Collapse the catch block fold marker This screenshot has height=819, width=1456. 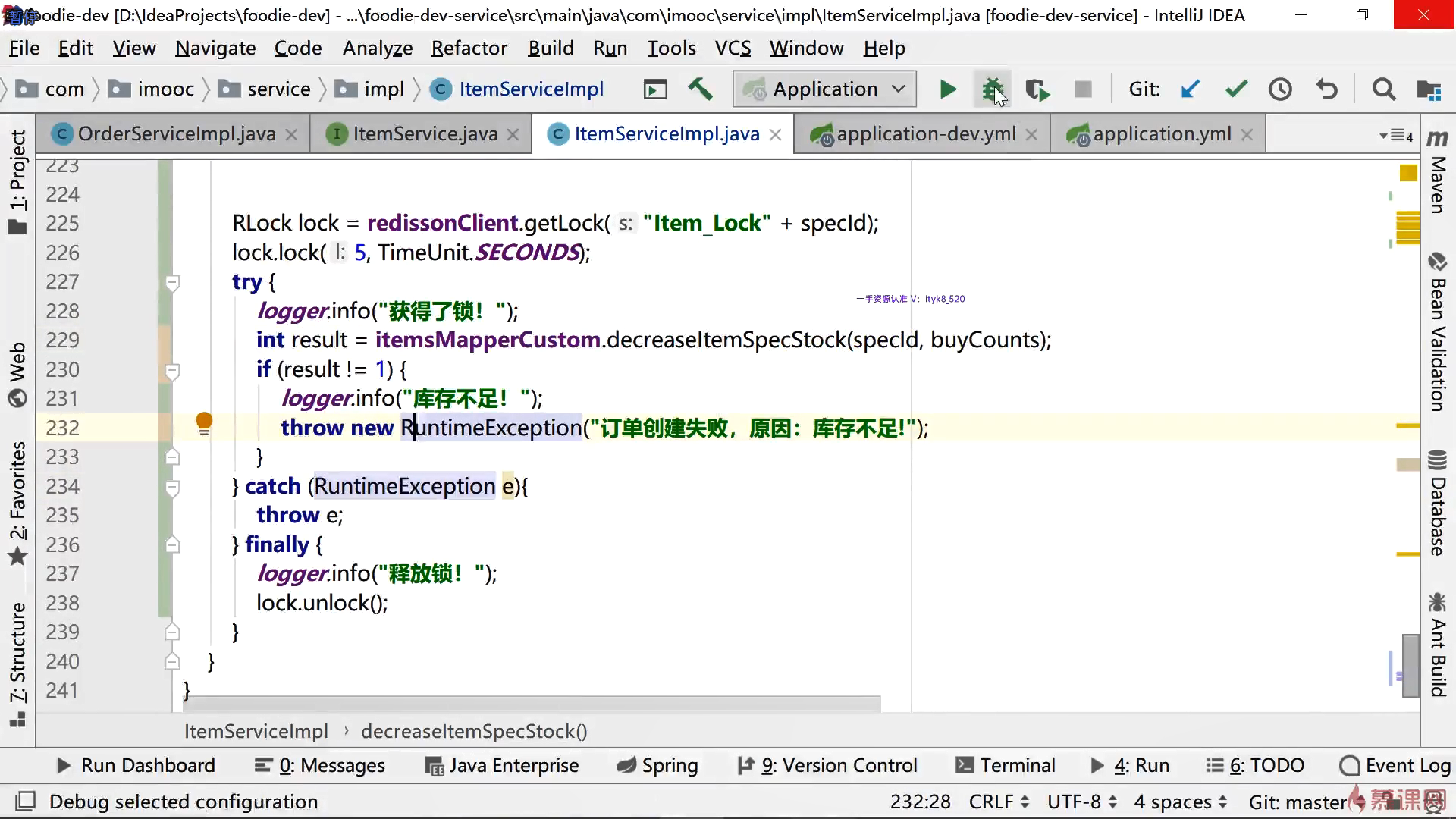click(x=173, y=488)
